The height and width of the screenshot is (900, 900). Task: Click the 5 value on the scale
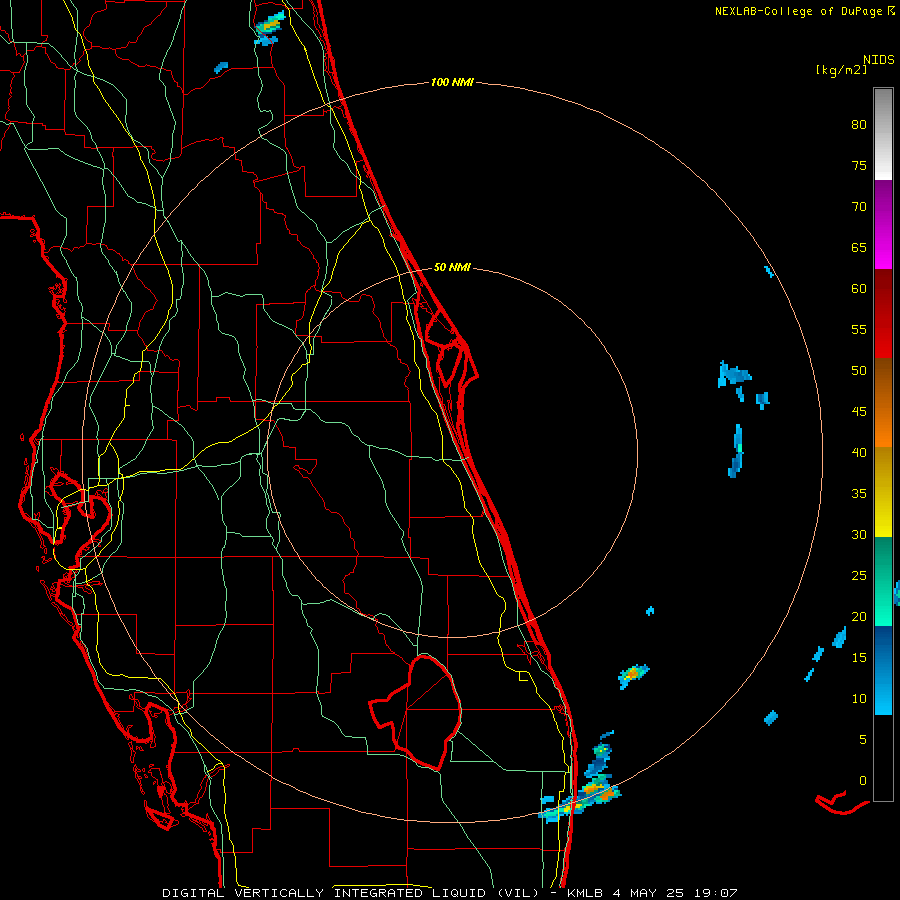(x=863, y=739)
